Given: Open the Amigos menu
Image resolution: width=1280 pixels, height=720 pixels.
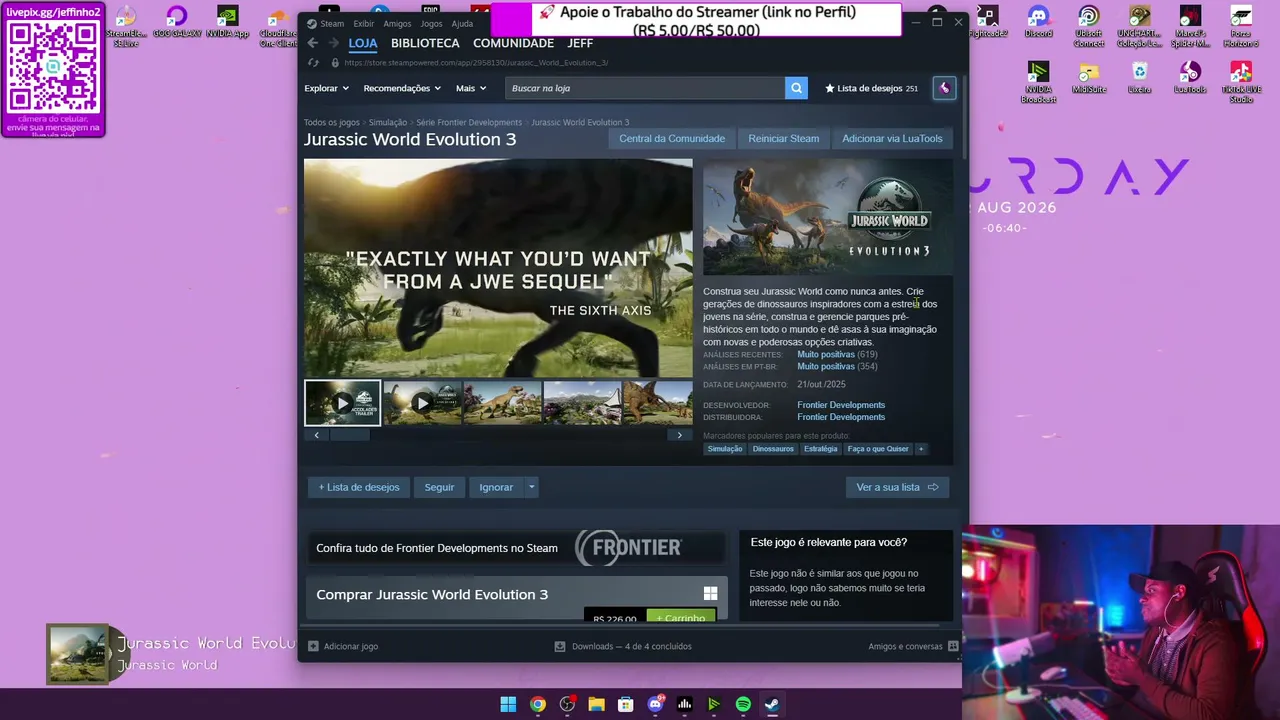Looking at the screenshot, I should tap(397, 23).
